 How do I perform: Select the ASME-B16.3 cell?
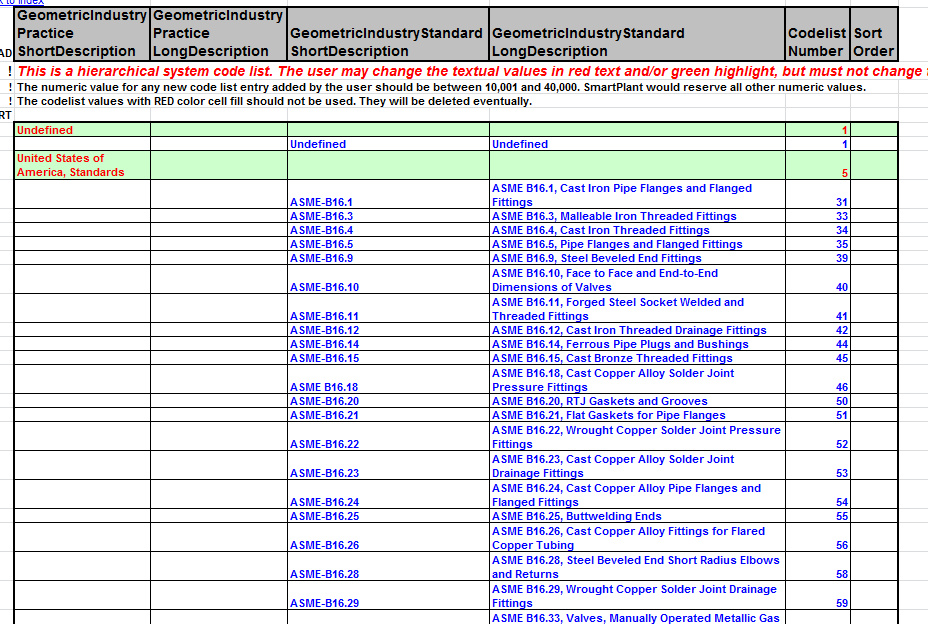click(388, 216)
